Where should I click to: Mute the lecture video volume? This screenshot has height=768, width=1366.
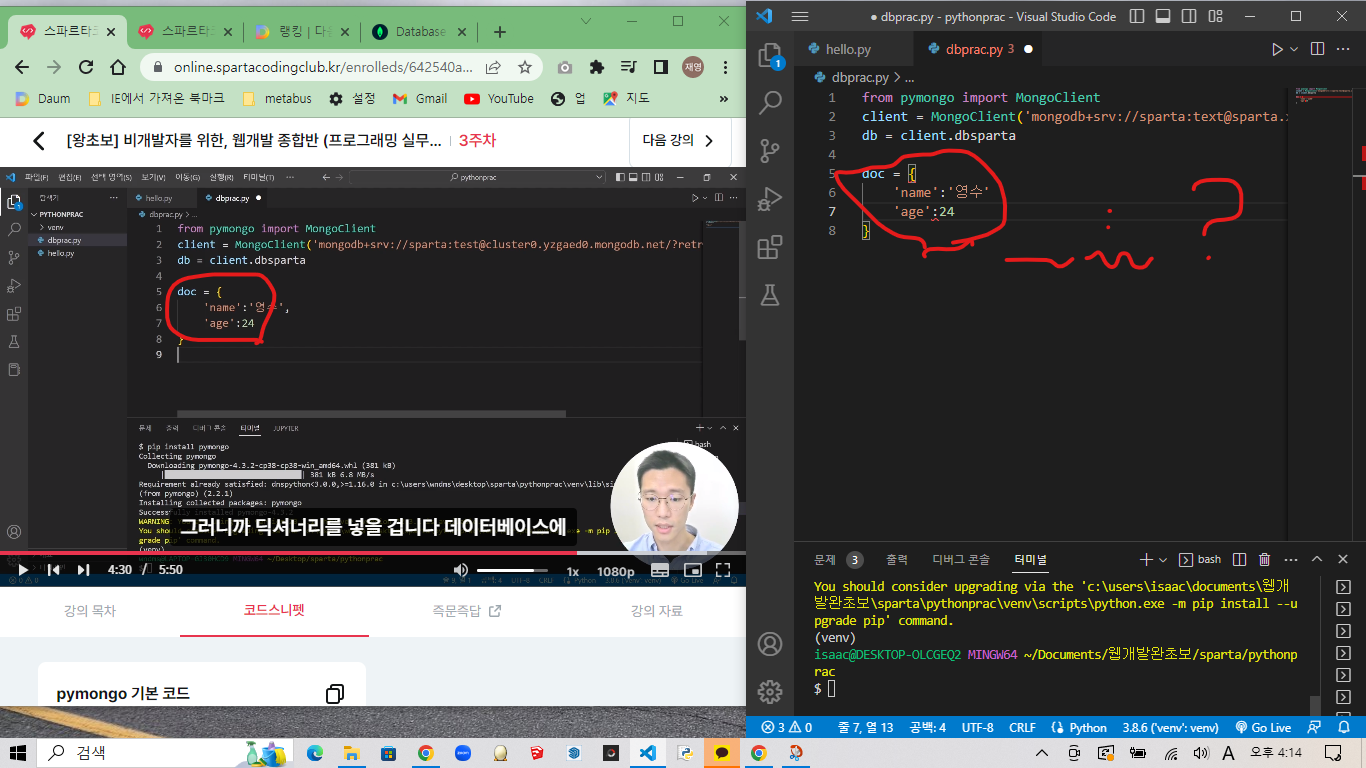[461, 570]
